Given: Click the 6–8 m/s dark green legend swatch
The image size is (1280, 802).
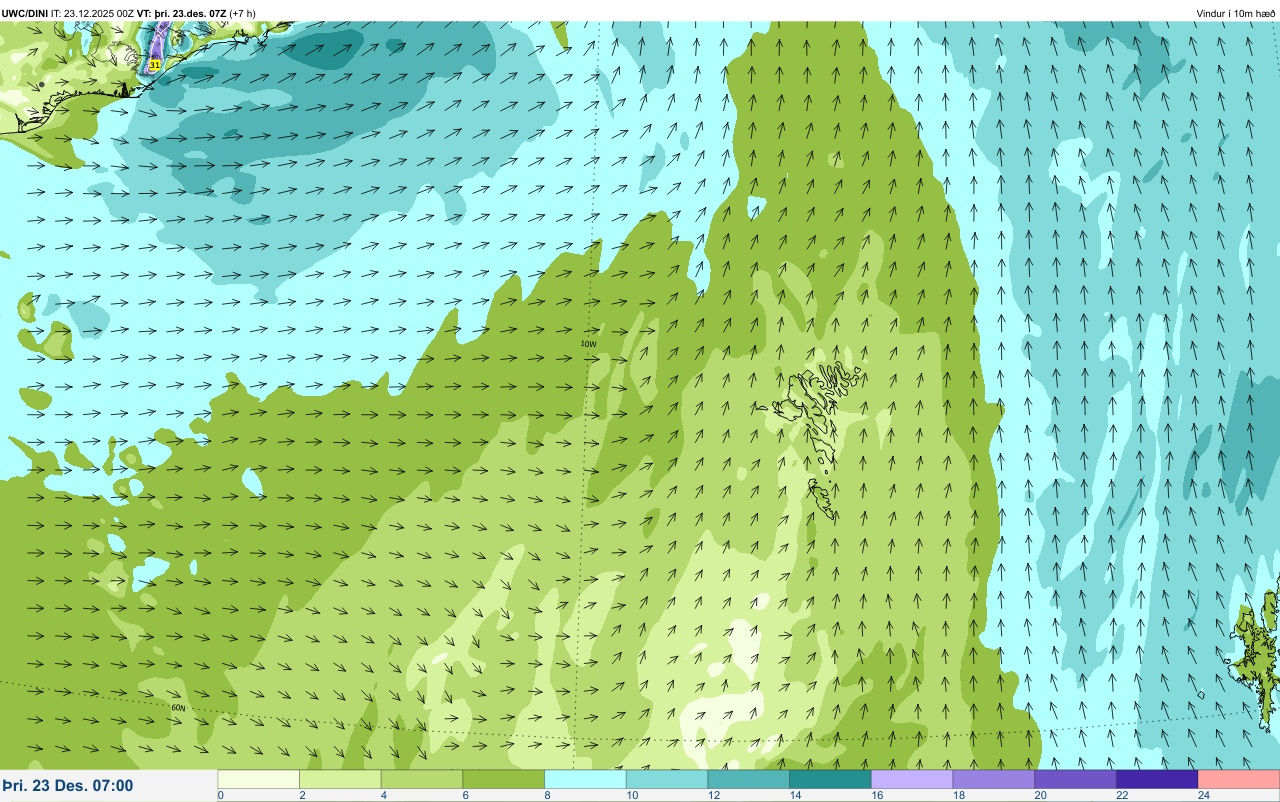Looking at the screenshot, I should pyautogui.click(x=504, y=779).
